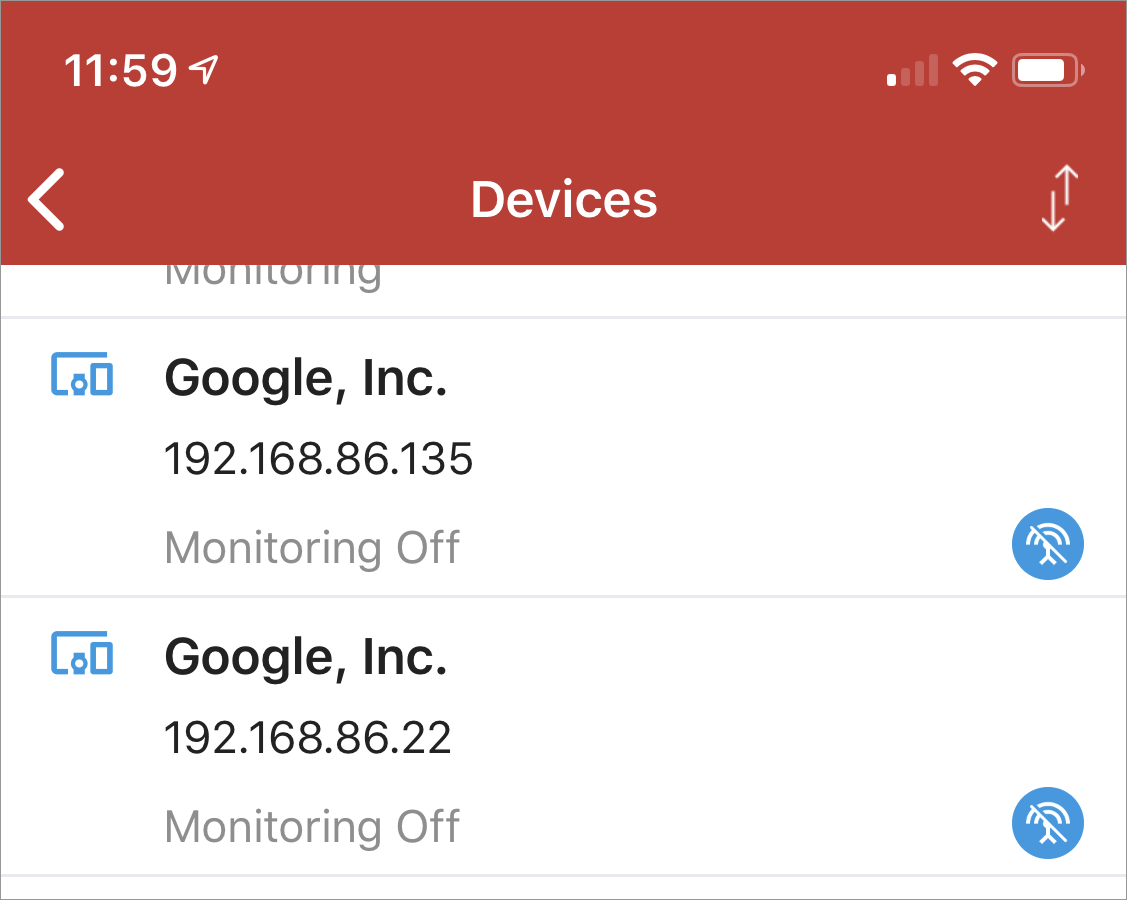Tap the location arrow beside clock

pos(203,70)
